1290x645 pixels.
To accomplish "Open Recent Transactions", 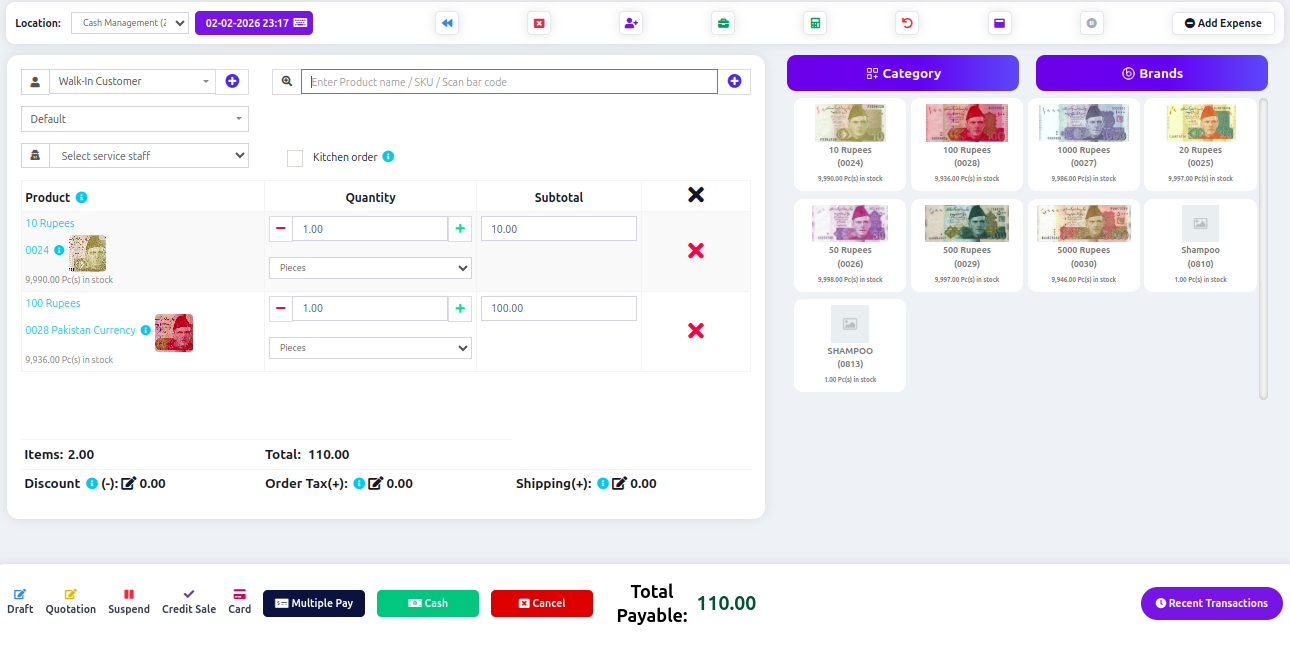I will (1211, 603).
